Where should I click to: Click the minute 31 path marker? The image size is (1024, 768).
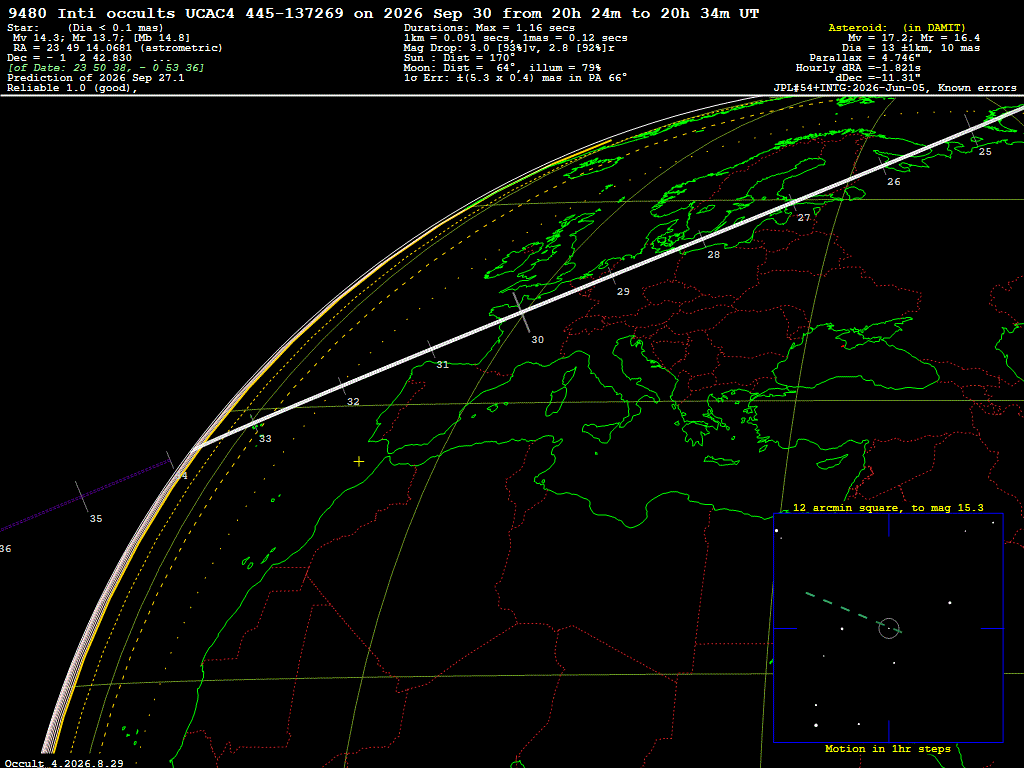pos(432,349)
